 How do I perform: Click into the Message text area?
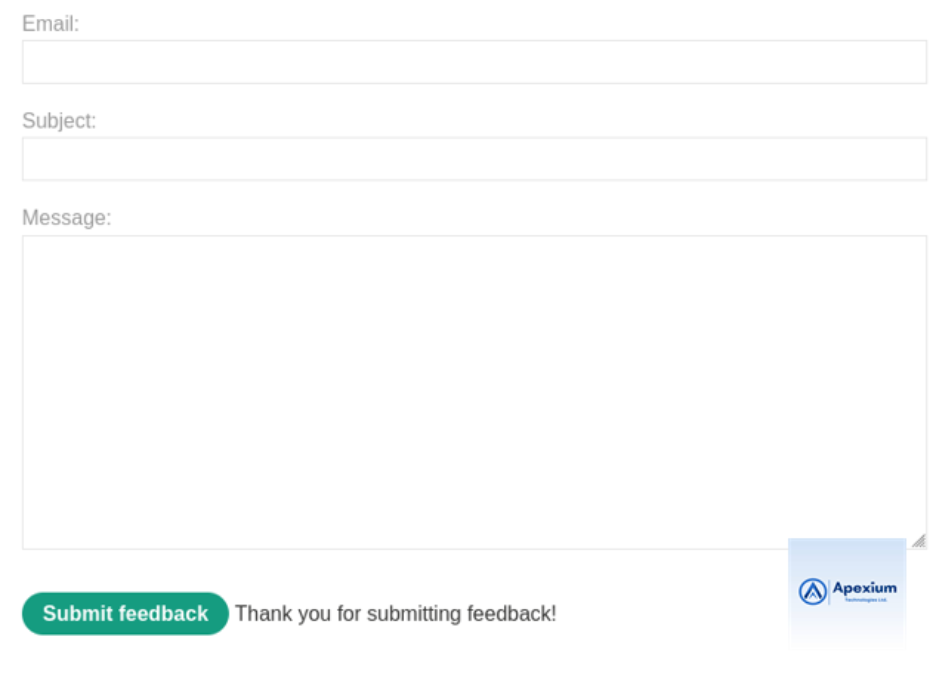[x=474, y=392]
